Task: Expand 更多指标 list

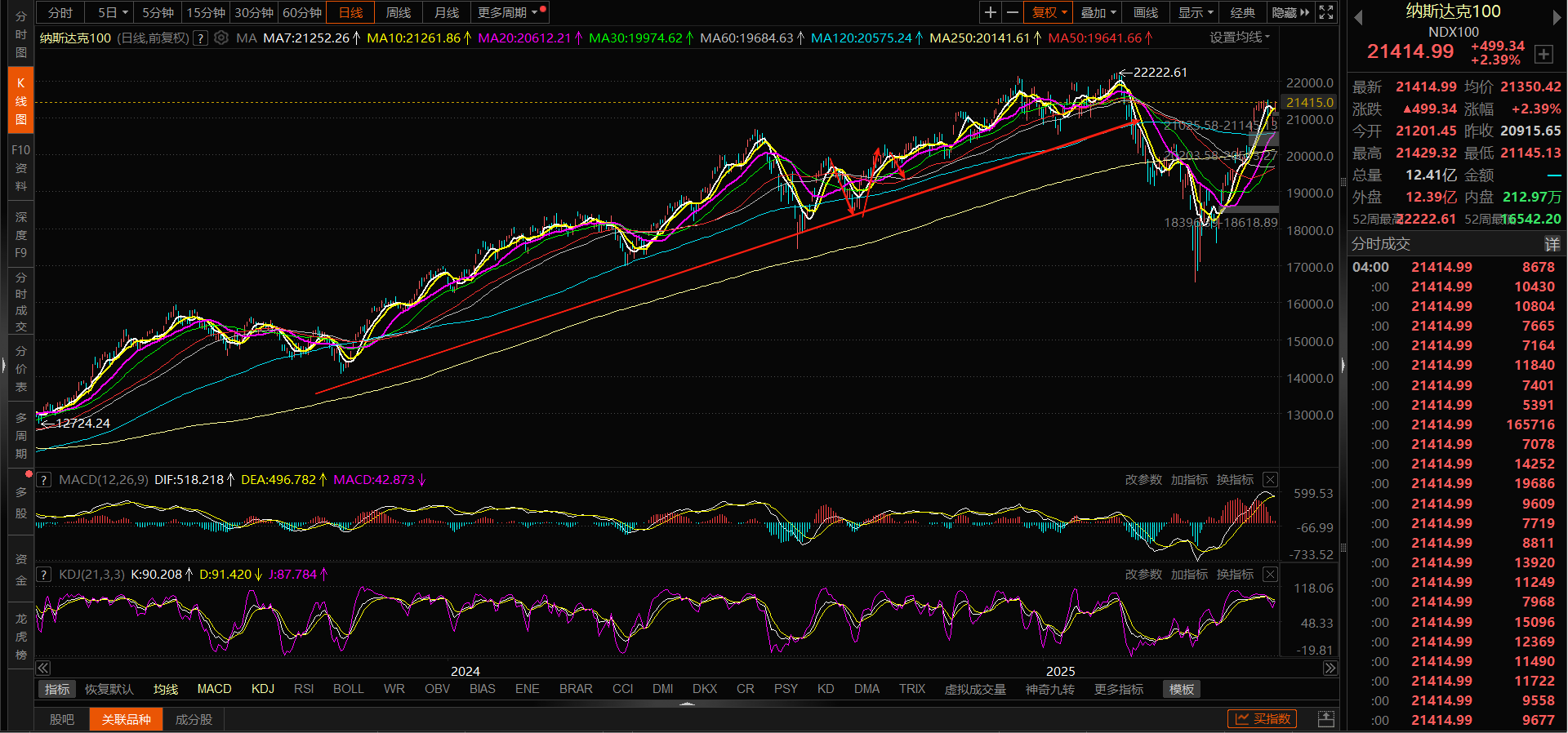Action: (1119, 690)
